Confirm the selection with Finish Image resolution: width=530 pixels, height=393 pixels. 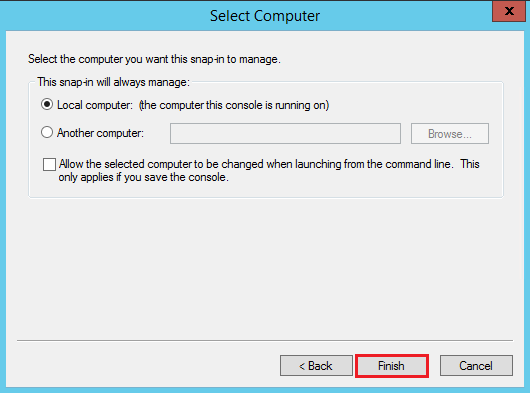pyautogui.click(x=391, y=366)
